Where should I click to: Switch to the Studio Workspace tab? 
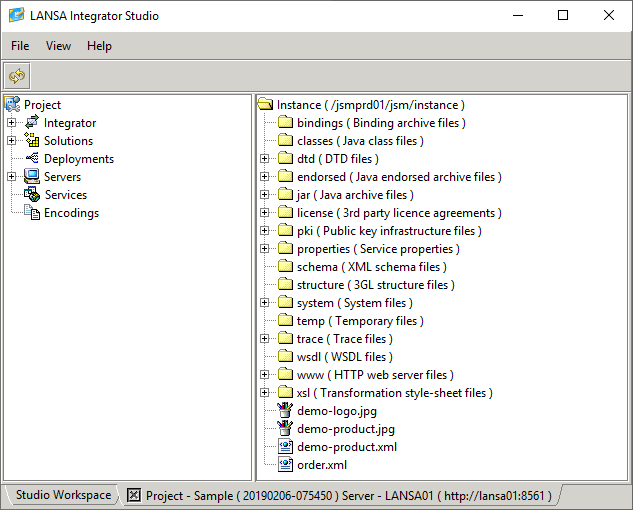point(63,496)
